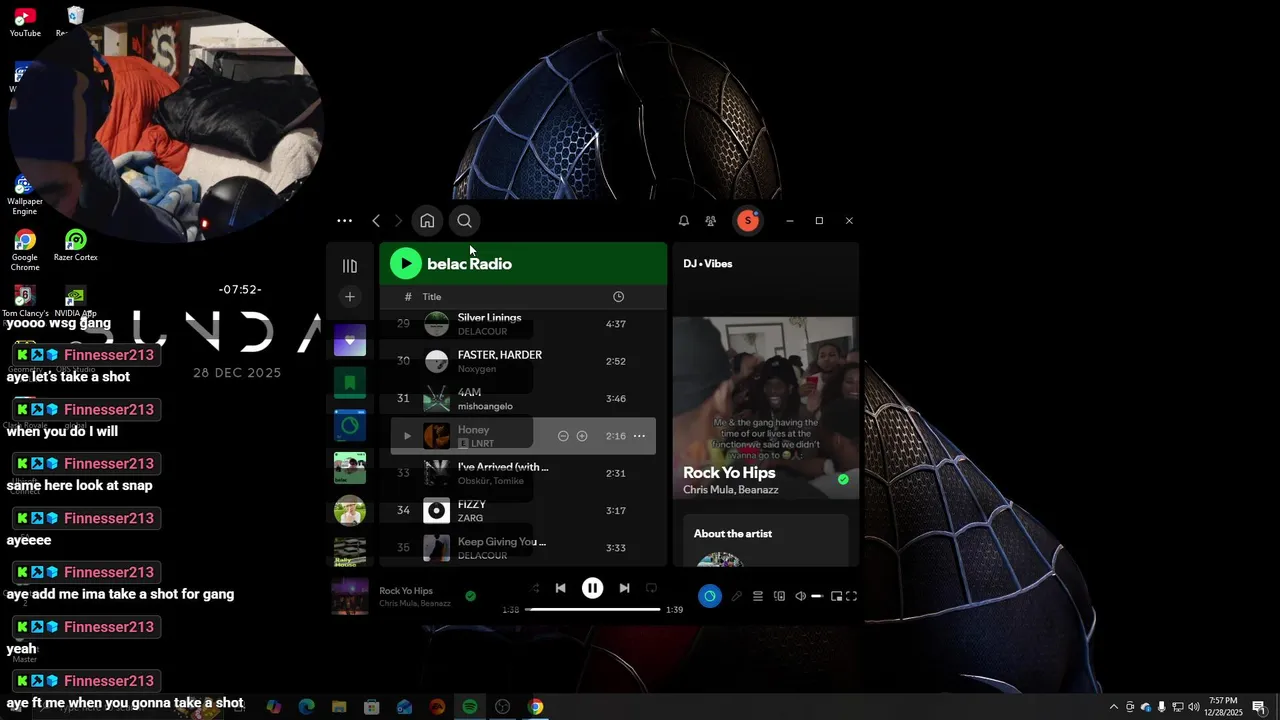Open Connect to a device
1280x720 pixels.
click(779, 596)
